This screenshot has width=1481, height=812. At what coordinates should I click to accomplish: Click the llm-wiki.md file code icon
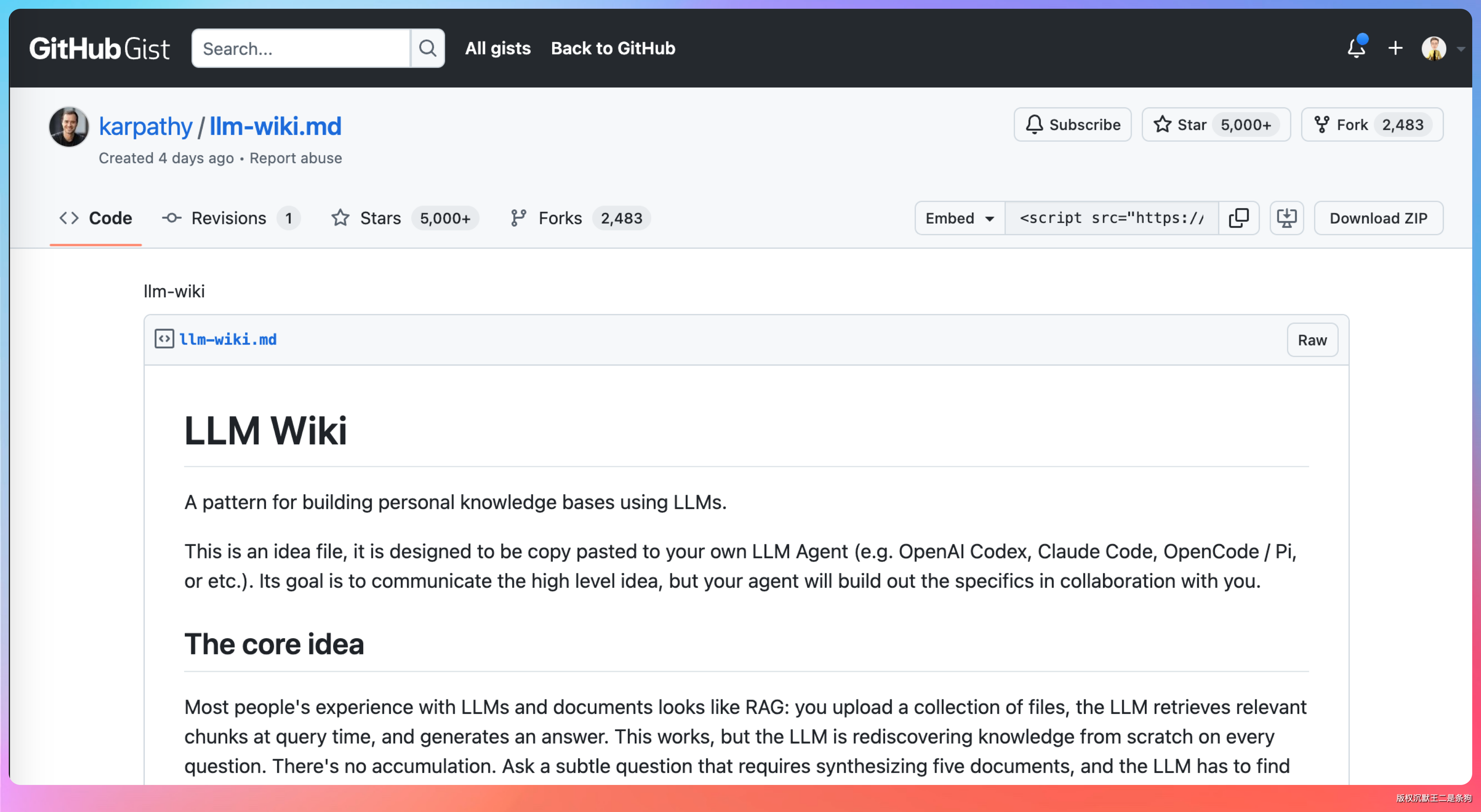pos(164,339)
